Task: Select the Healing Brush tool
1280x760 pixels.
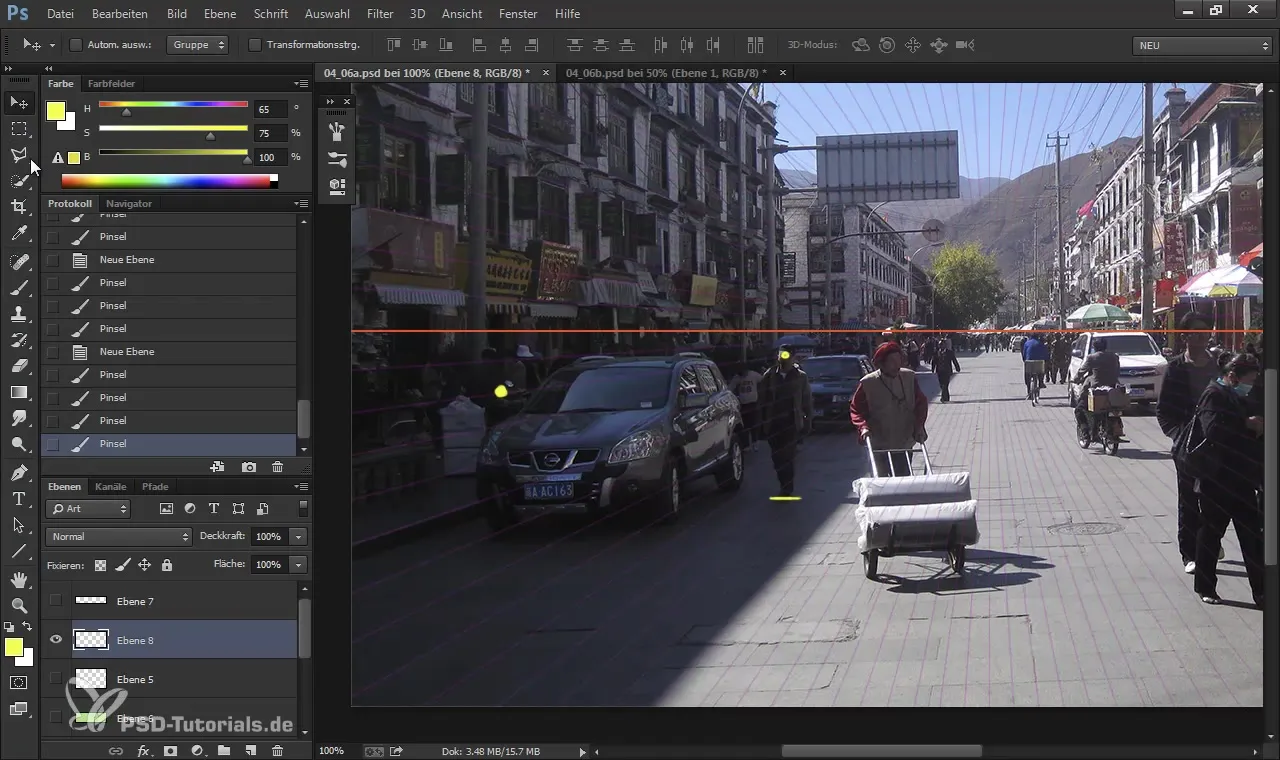Action: pos(19,261)
